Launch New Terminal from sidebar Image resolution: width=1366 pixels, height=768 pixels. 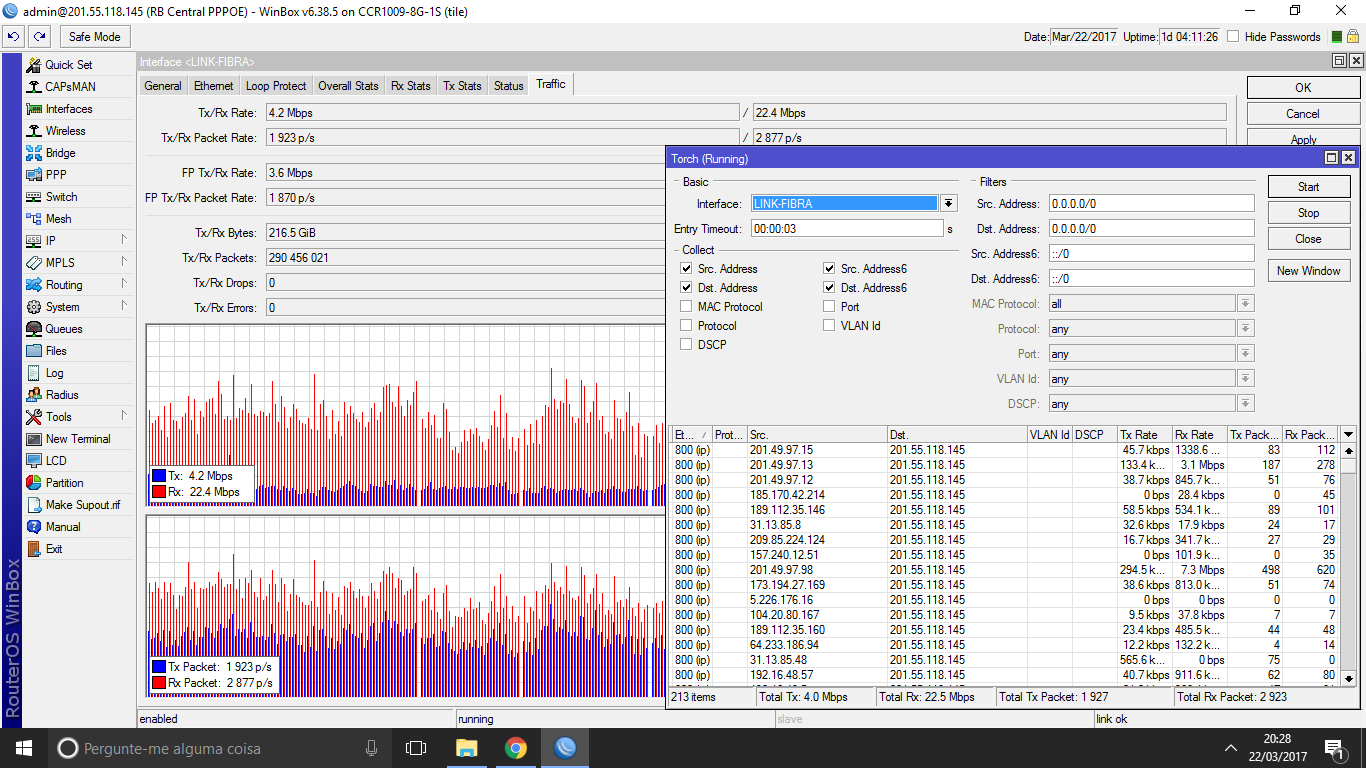click(77, 439)
